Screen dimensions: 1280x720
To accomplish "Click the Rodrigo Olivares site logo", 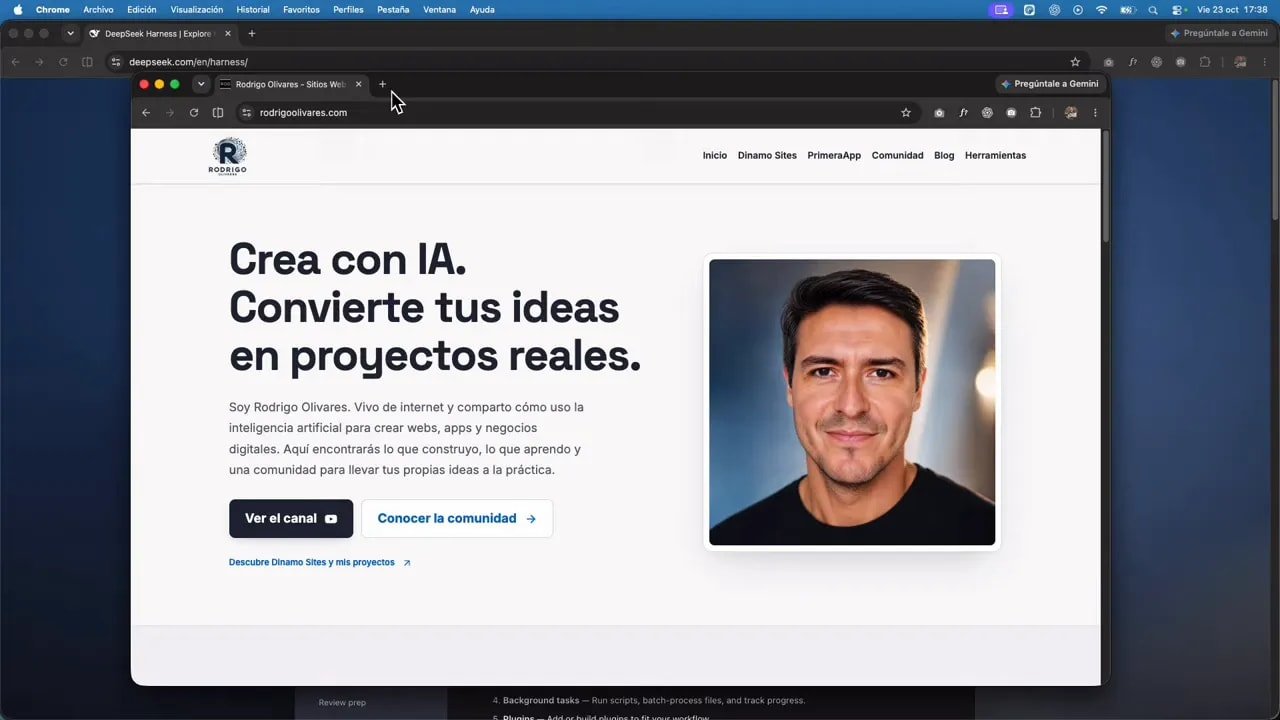I will [228, 156].
